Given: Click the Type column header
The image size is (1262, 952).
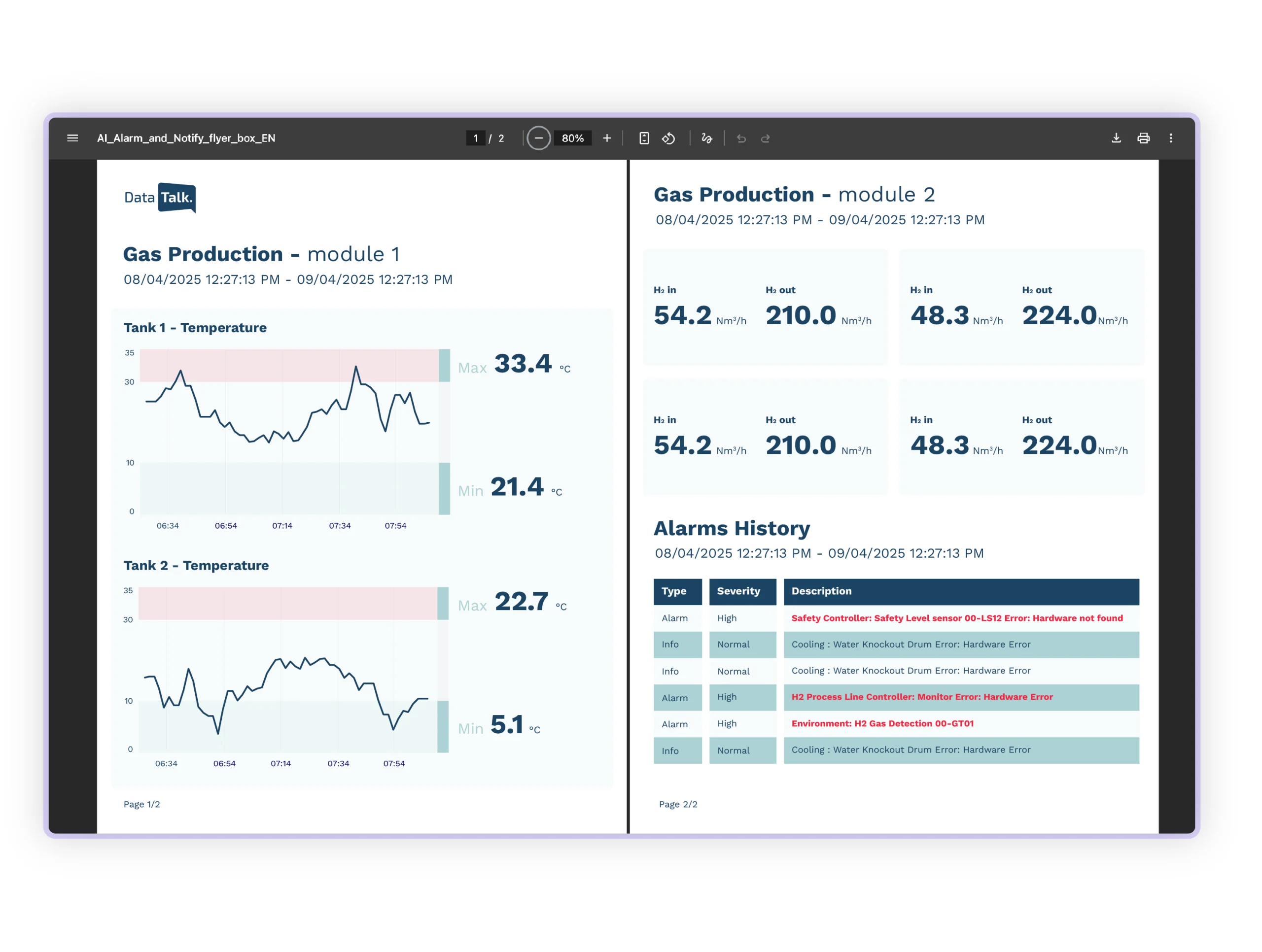Looking at the screenshot, I should tap(678, 591).
